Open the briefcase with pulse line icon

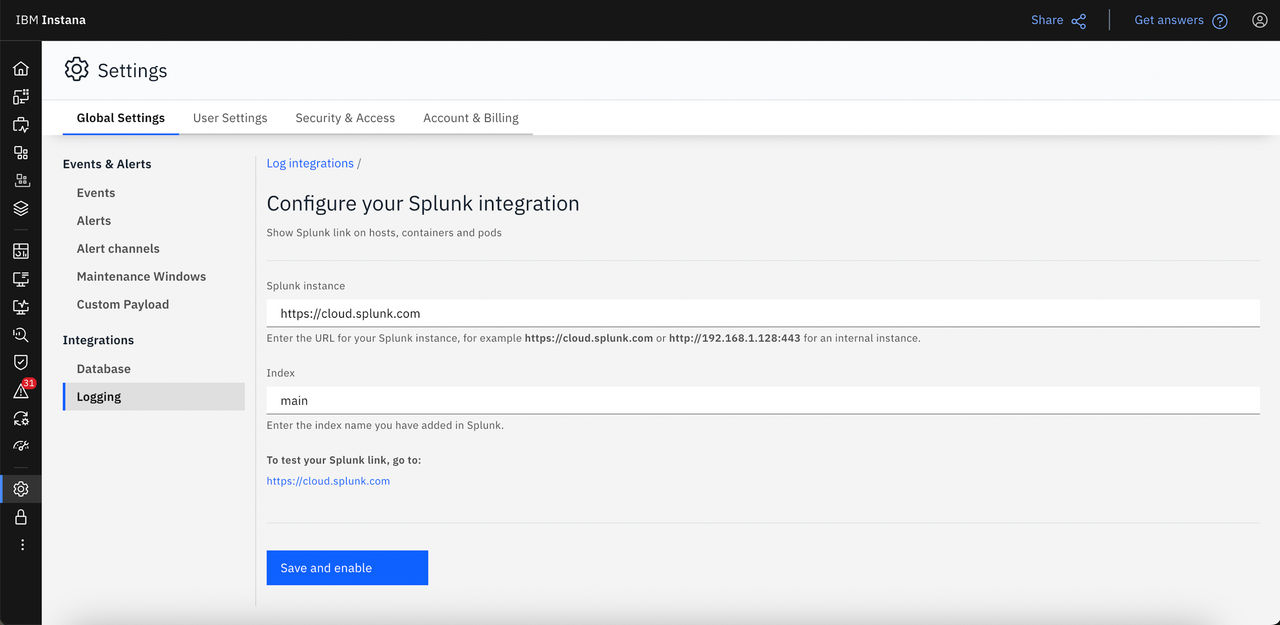pyautogui.click(x=21, y=125)
